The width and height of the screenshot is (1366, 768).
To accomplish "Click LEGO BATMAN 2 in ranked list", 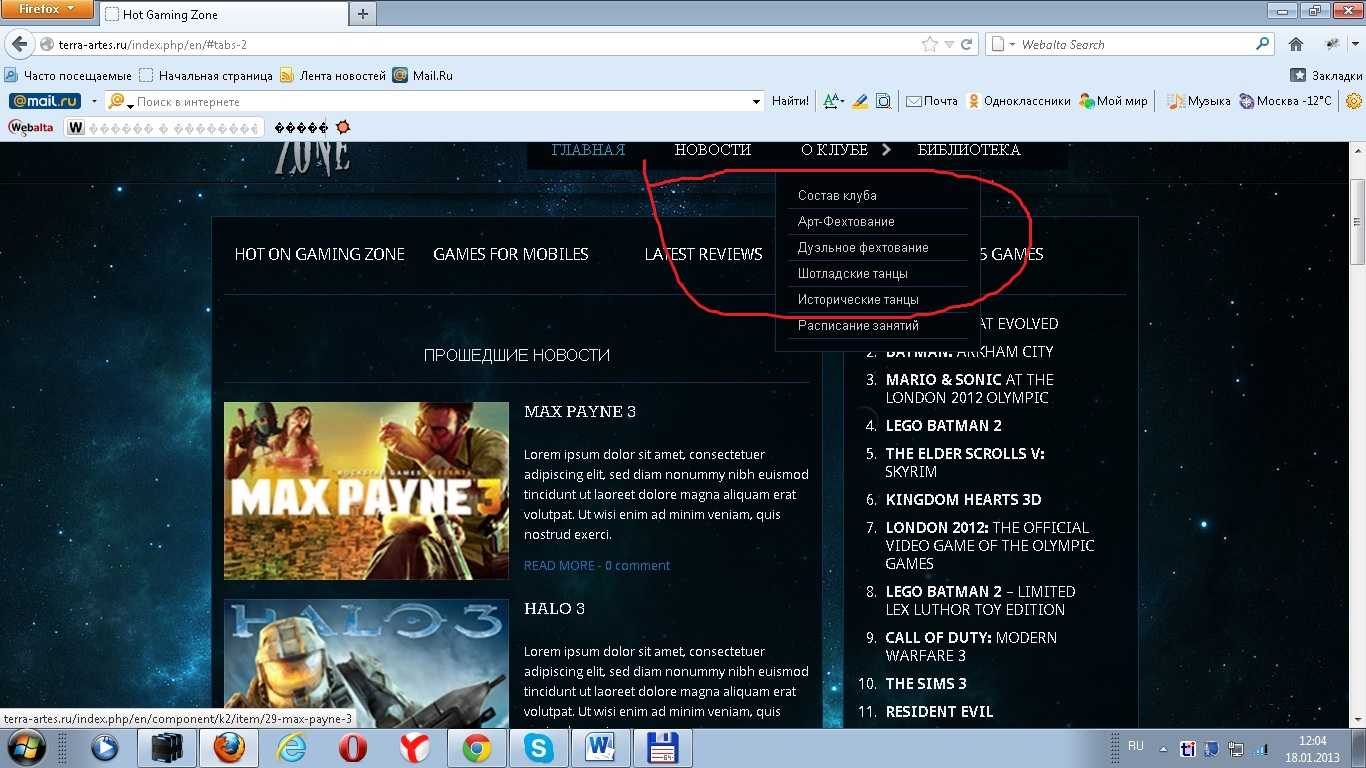I will 943,426.
